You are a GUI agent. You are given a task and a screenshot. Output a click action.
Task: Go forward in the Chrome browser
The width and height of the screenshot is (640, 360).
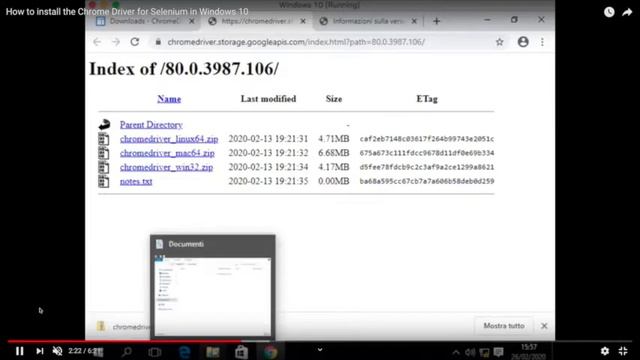116,42
